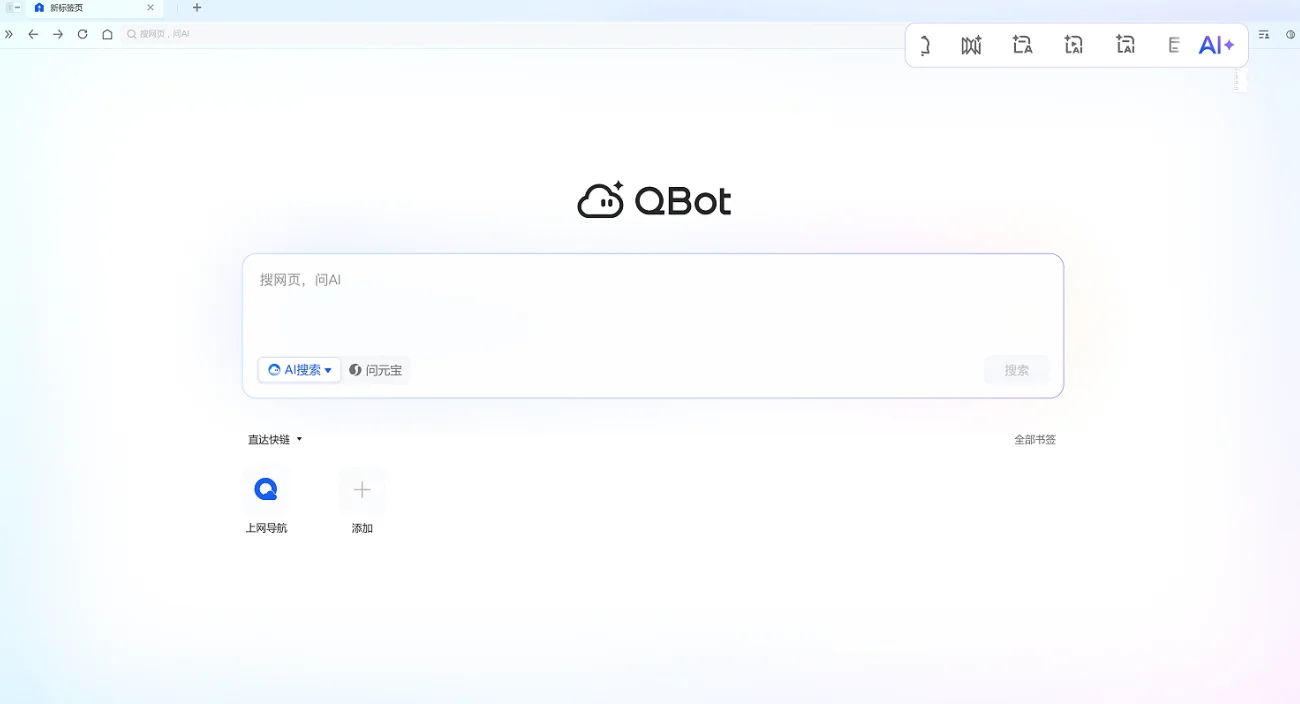Click the wave-pattern AI toolbar icon
The width and height of the screenshot is (1300, 704).
coord(970,44)
